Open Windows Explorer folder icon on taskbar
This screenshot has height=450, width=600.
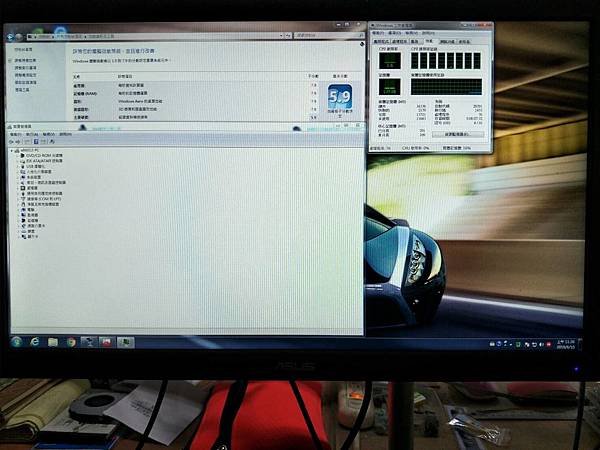53,342
